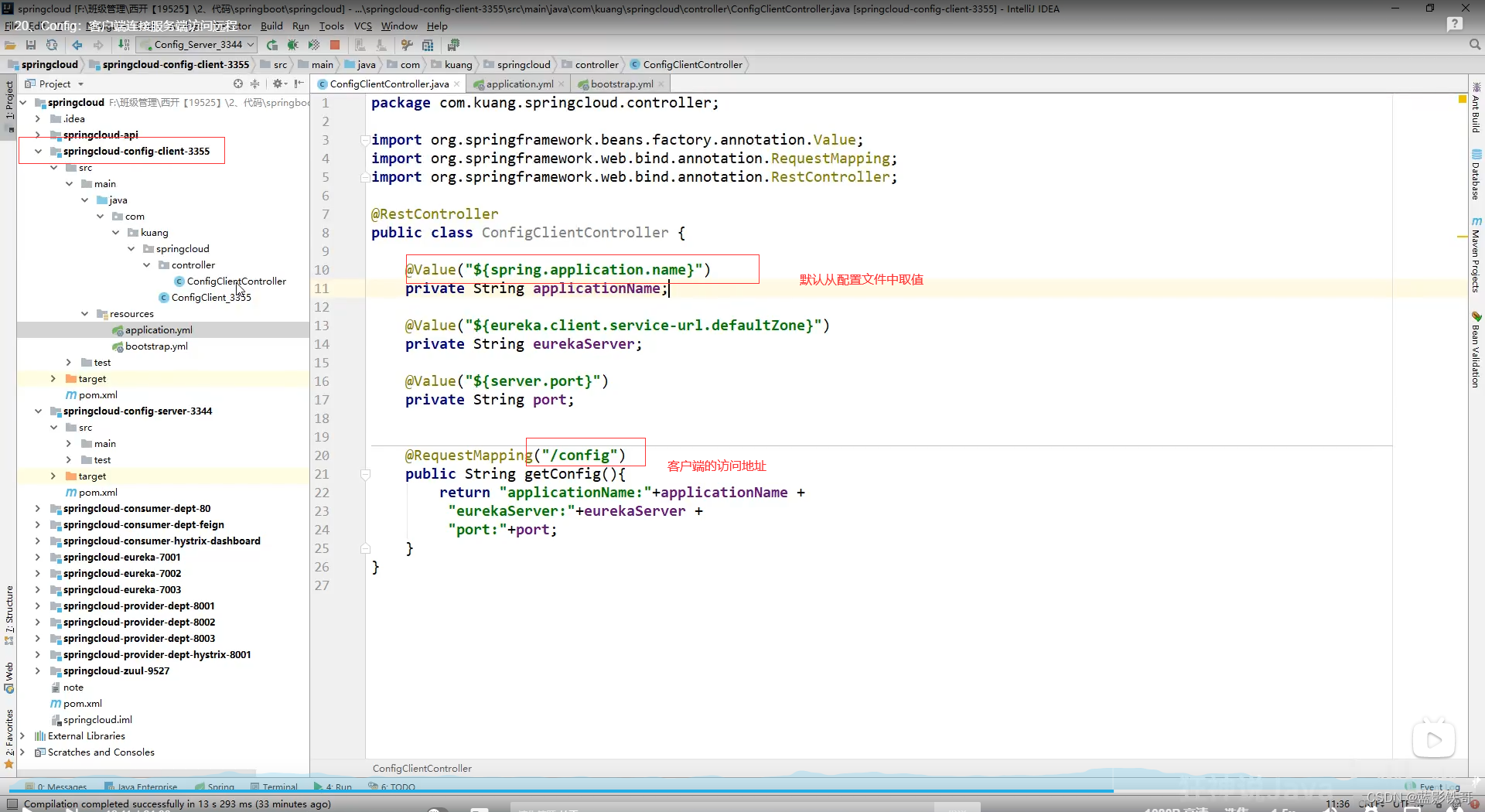The image size is (1485, 812).
Task: Toggle tool window bars at status bar corner
Action: pyautogui.click(x=12, y=804)
